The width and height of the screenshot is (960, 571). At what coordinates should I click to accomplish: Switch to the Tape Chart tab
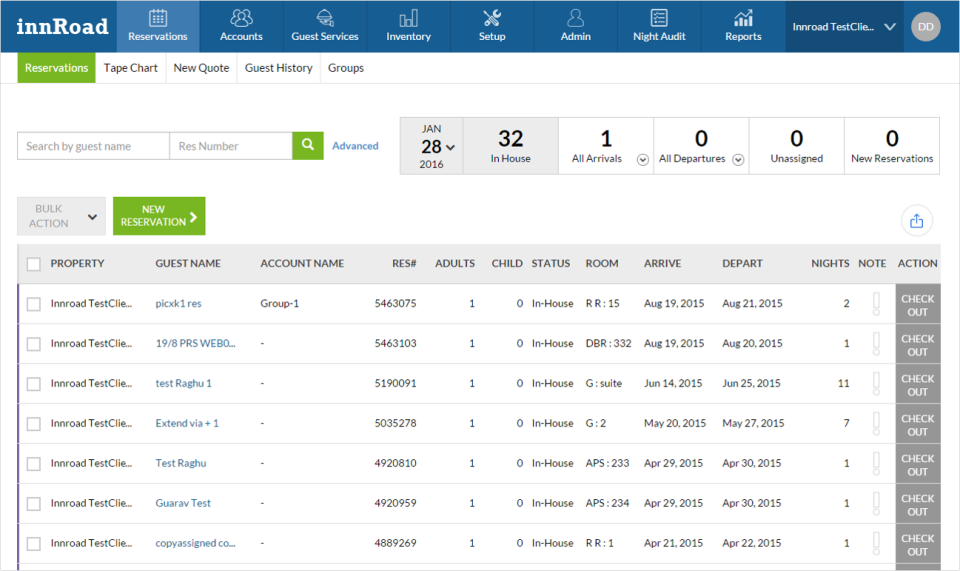tap(130, 68)
